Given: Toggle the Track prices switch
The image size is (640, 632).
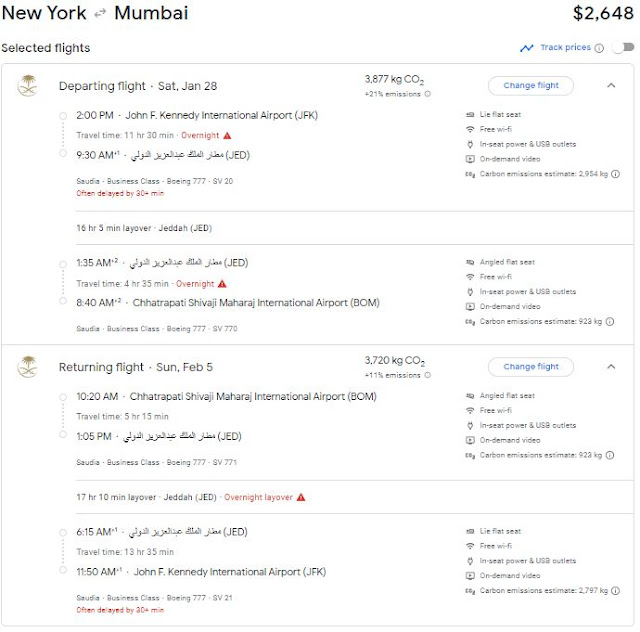Looking at the screenshot, I should coord(623,47).
